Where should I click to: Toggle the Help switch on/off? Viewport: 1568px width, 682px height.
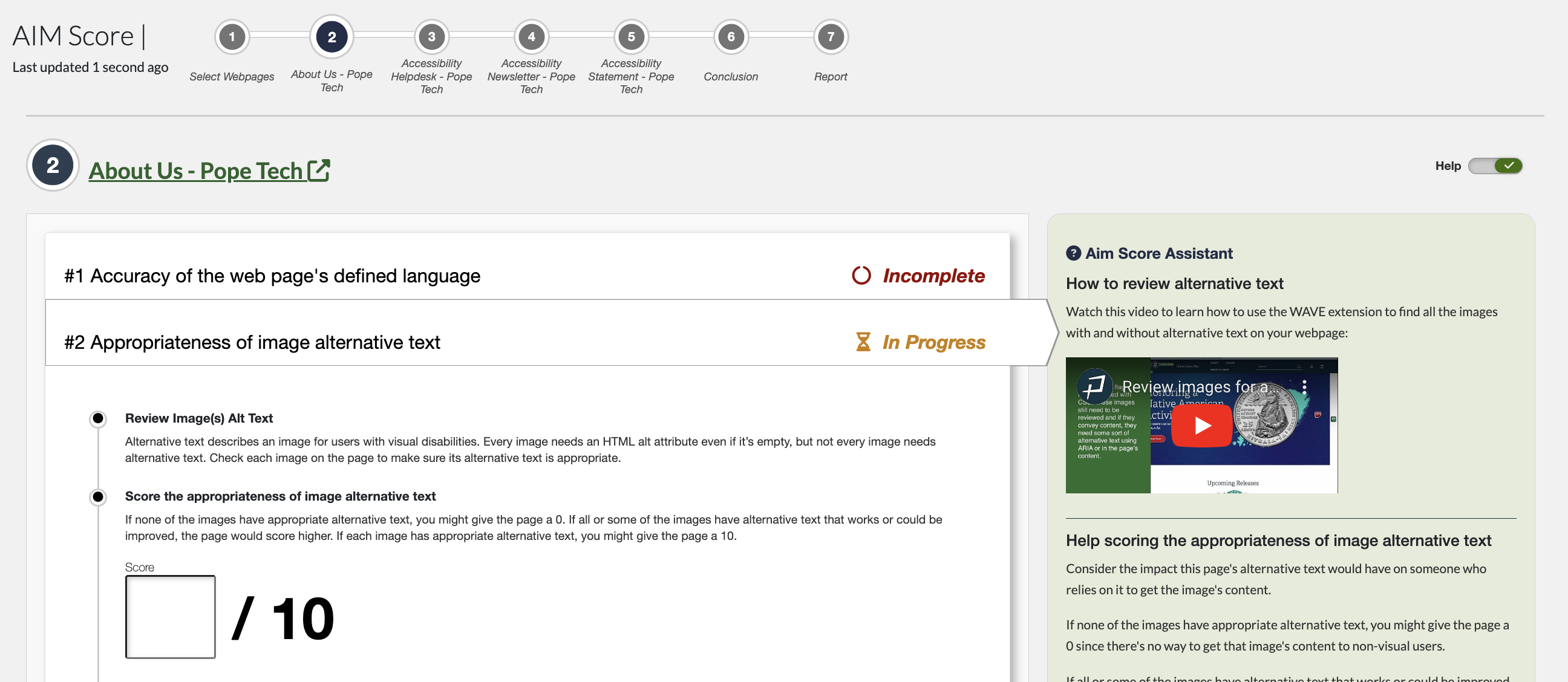point(1495,166)
